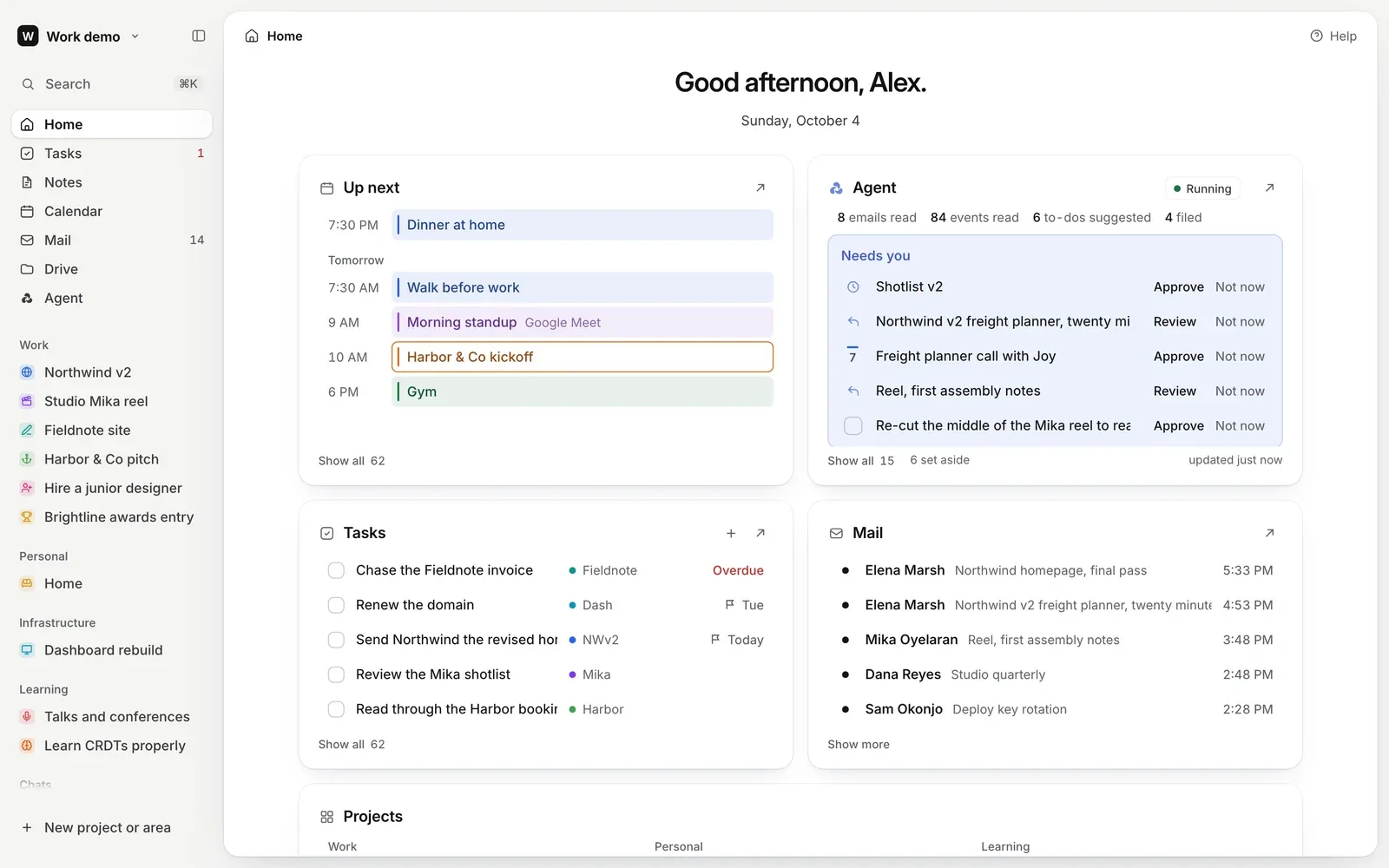The image size is (1389, 868).
Task: Open Northwind v2 project icon in sidebar
Action: 27,372
